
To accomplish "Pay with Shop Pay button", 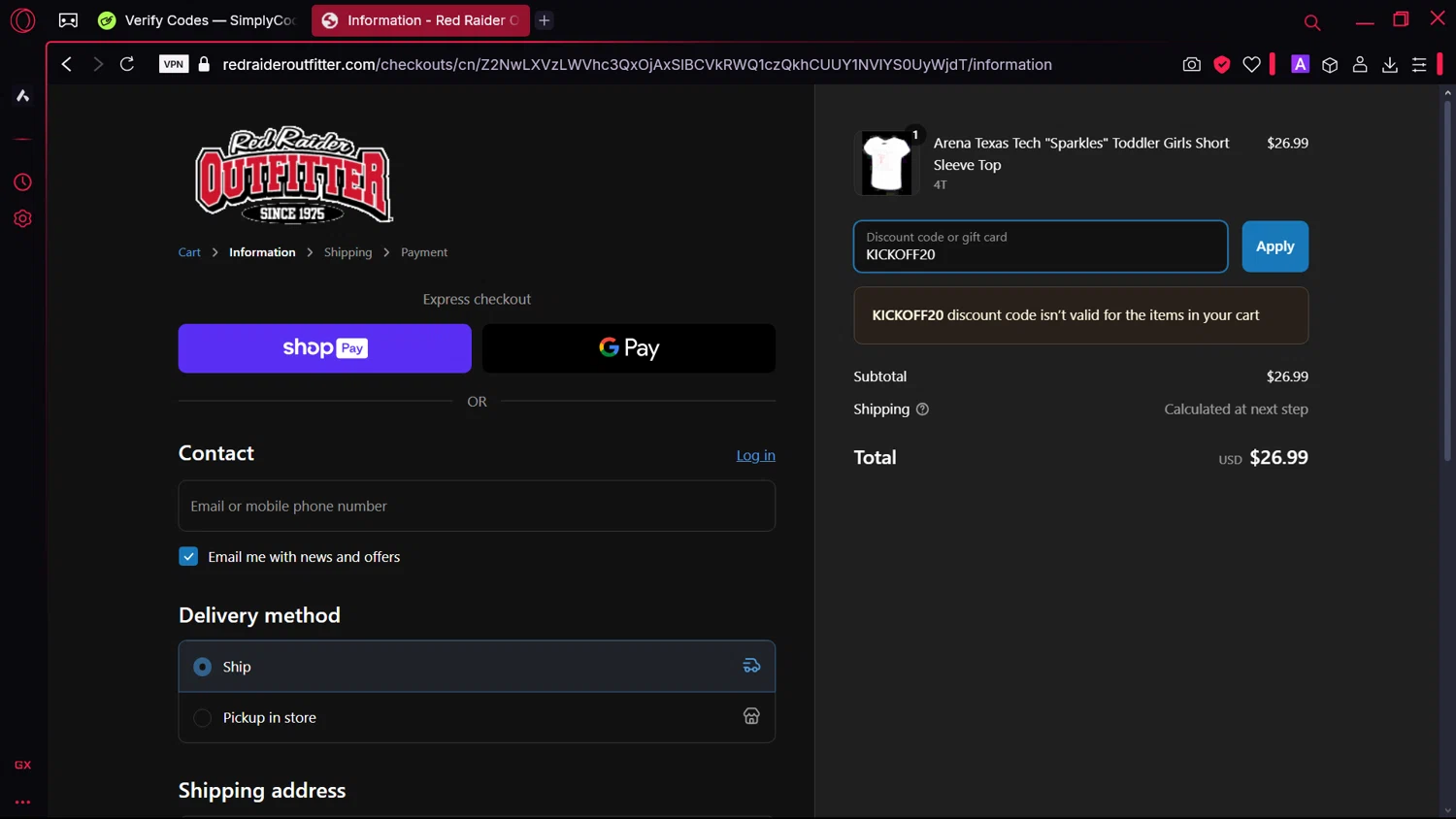I will click(x=325, y=348).
